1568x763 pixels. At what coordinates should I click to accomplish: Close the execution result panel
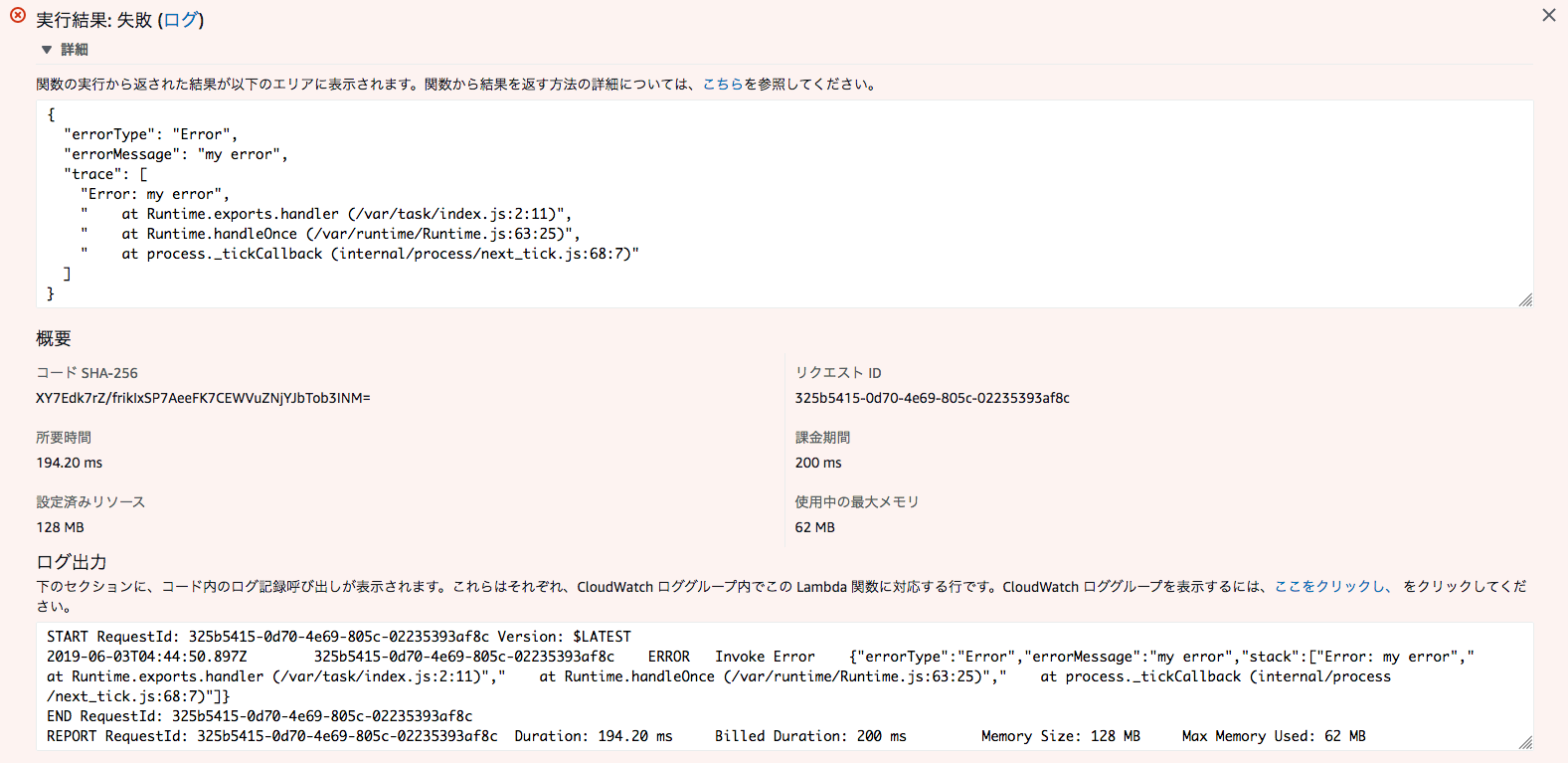pyautogui.click(x=1549, y=15)
